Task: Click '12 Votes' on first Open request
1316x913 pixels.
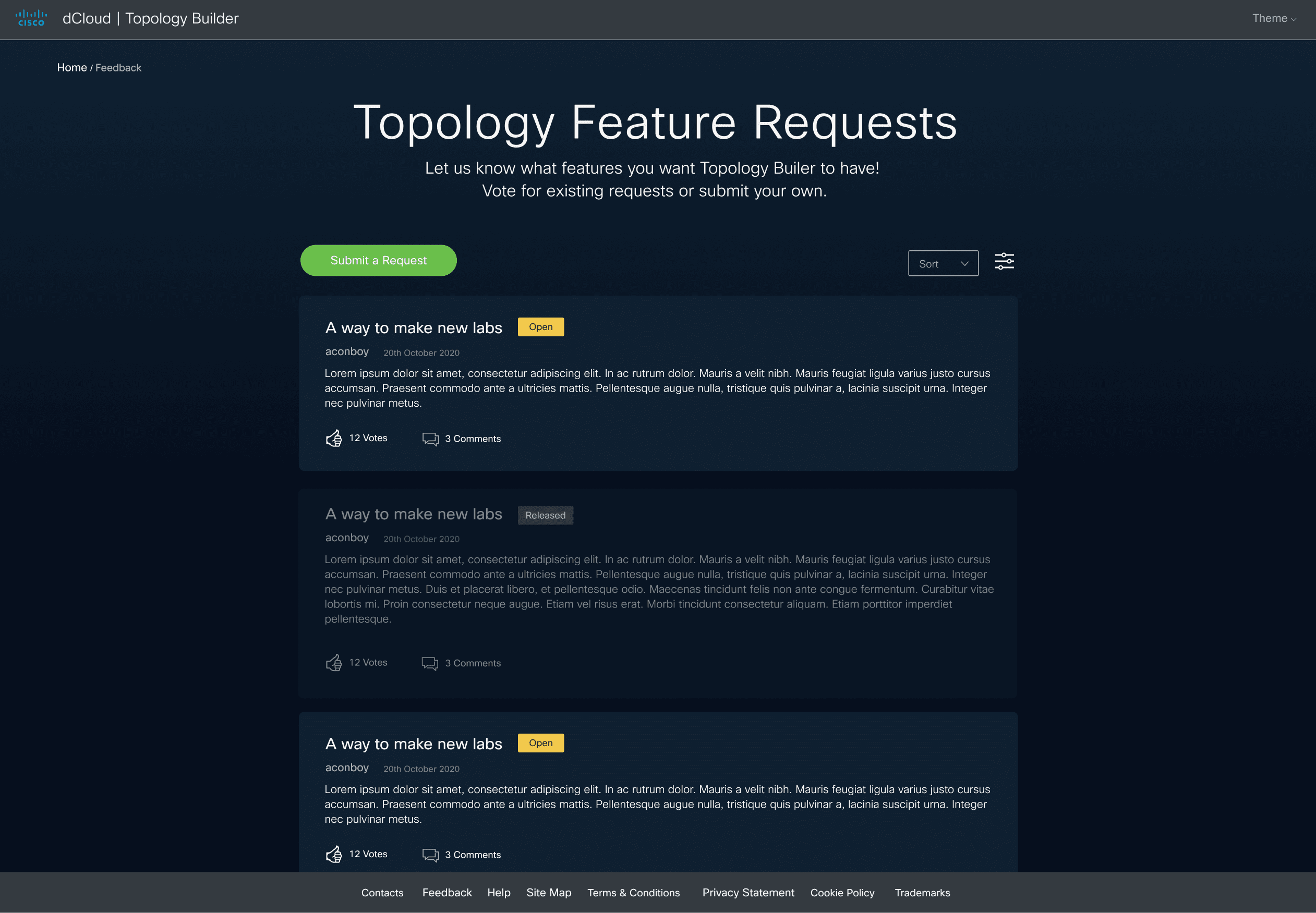Action: tap(368, 437)
